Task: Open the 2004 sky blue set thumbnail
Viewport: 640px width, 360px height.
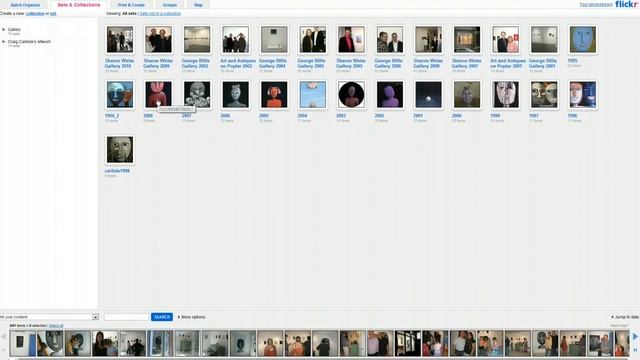Action: (x=313, y=95)
